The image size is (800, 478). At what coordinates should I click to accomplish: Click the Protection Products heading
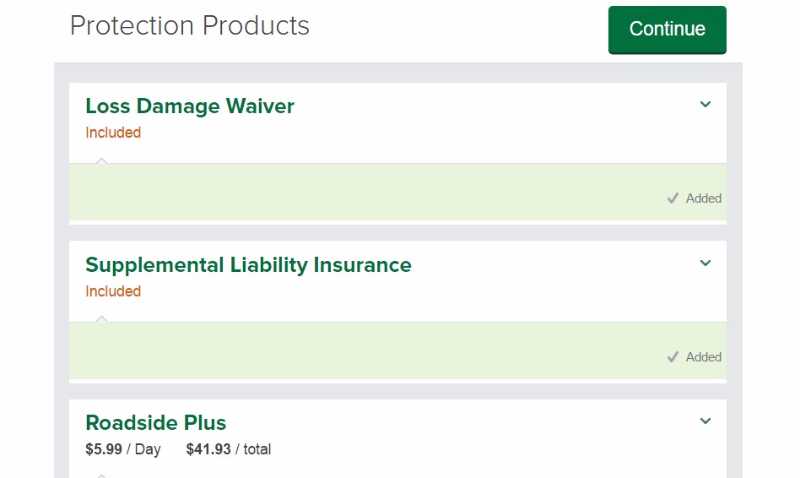[x=190, y=26]
